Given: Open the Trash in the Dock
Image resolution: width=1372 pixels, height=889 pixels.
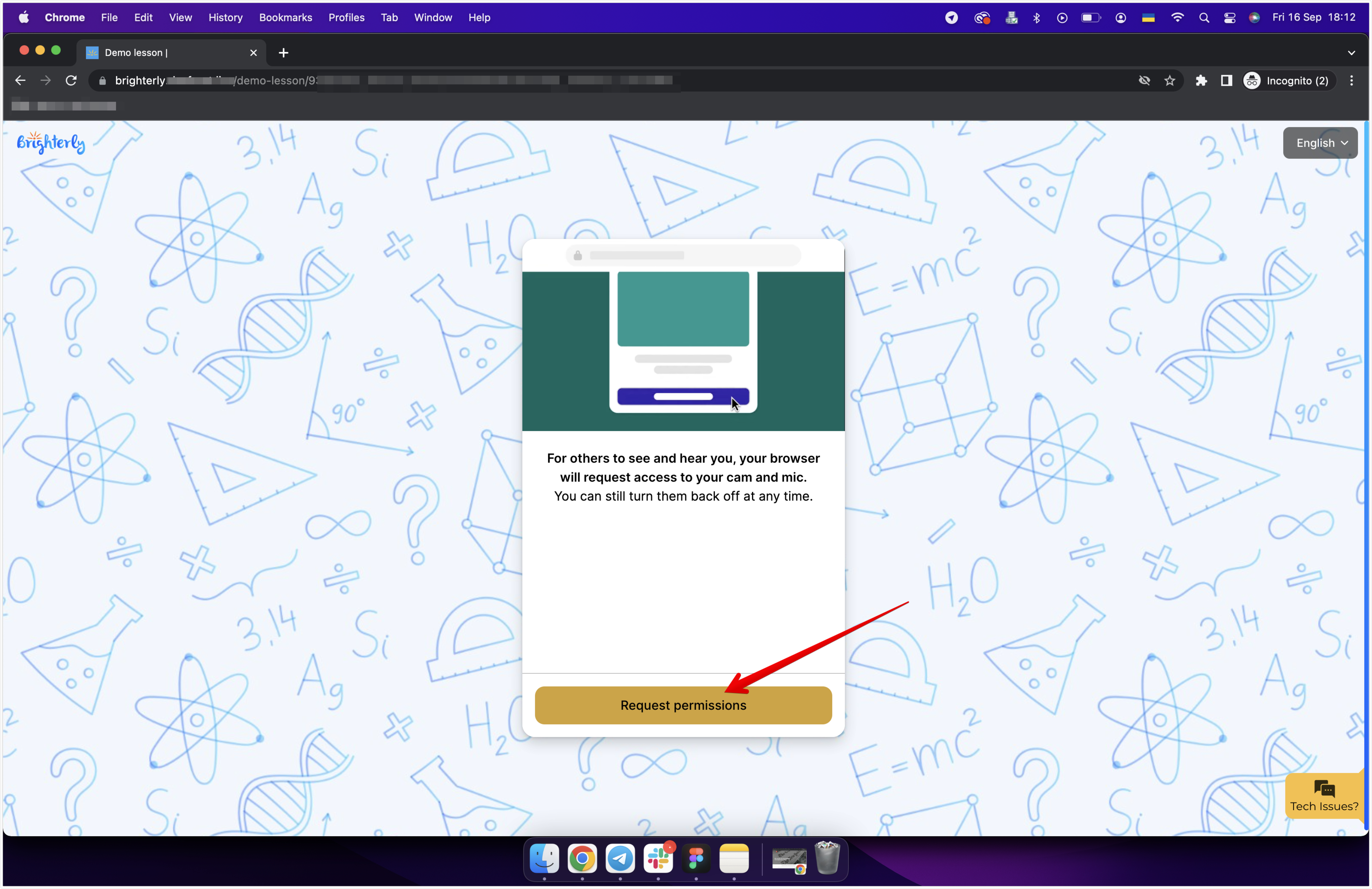Looking at the screenshot, I should pyautogui.click(x=827, y=857).
